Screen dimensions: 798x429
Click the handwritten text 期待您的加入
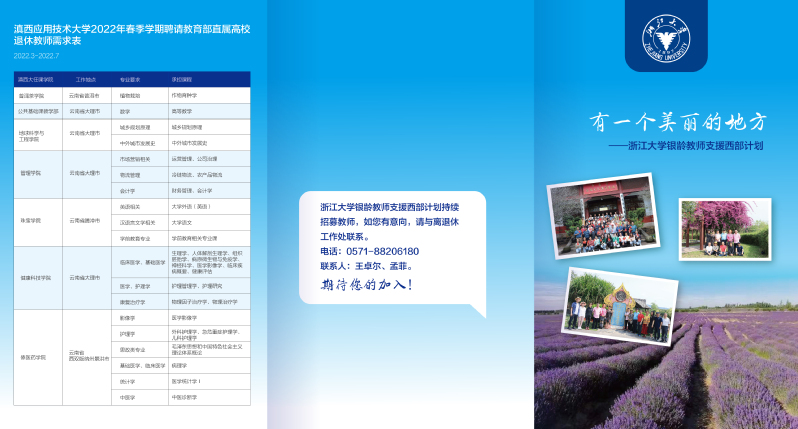(365, 285)
